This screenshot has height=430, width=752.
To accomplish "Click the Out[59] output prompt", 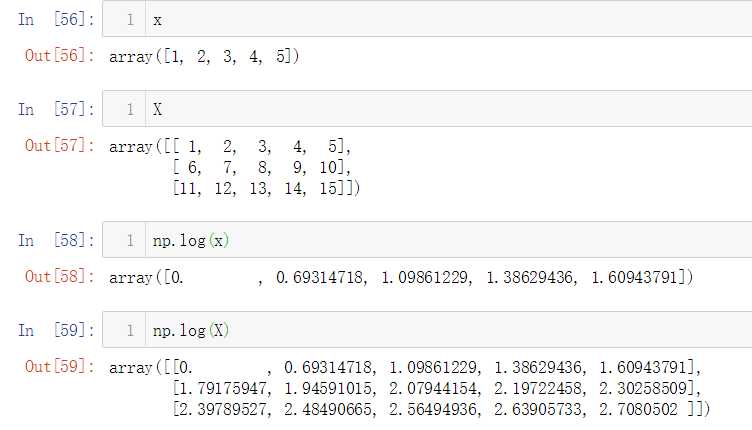I will pos(60,367).
